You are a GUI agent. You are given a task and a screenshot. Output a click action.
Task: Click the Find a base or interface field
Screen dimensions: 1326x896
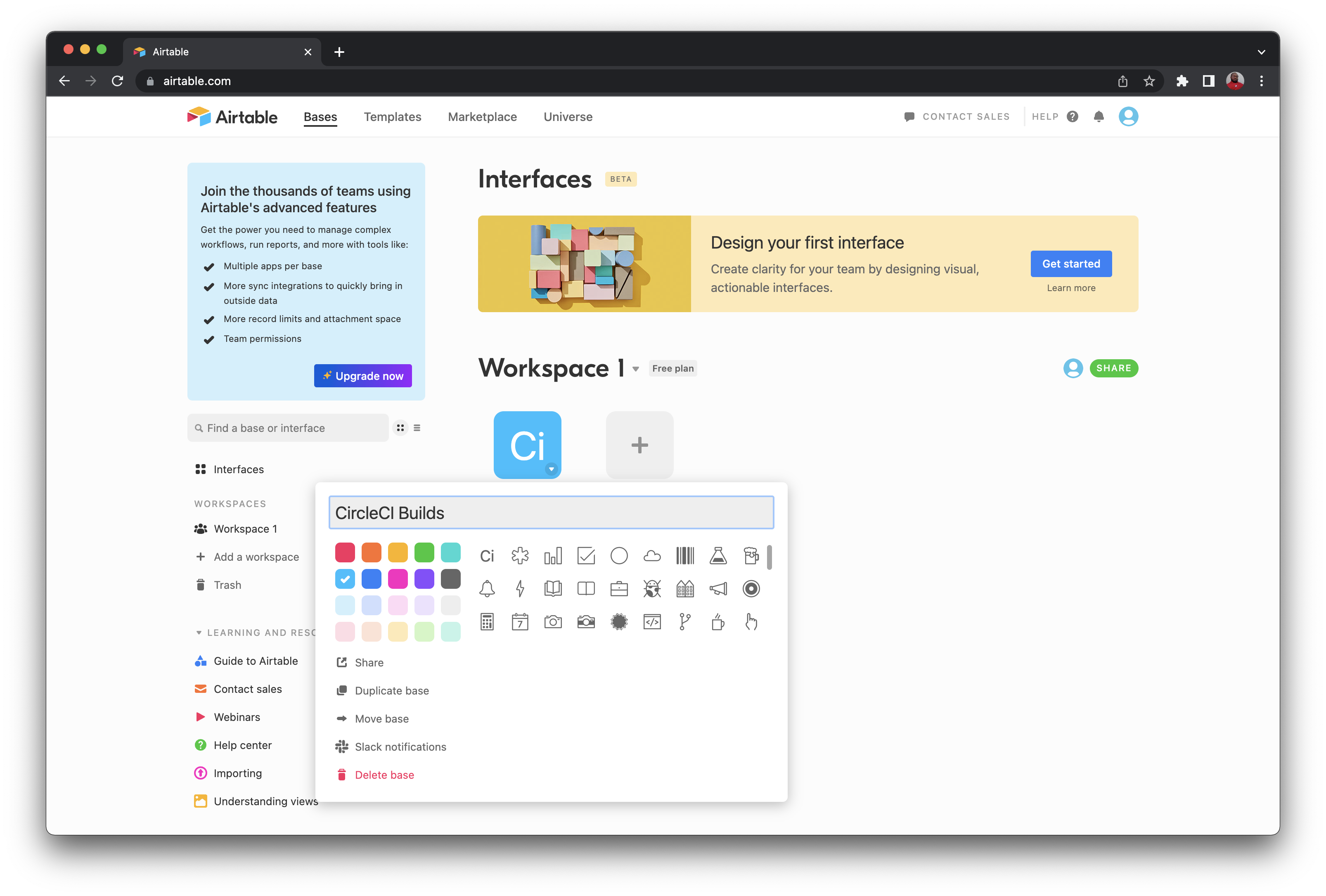tap(288, 427)
